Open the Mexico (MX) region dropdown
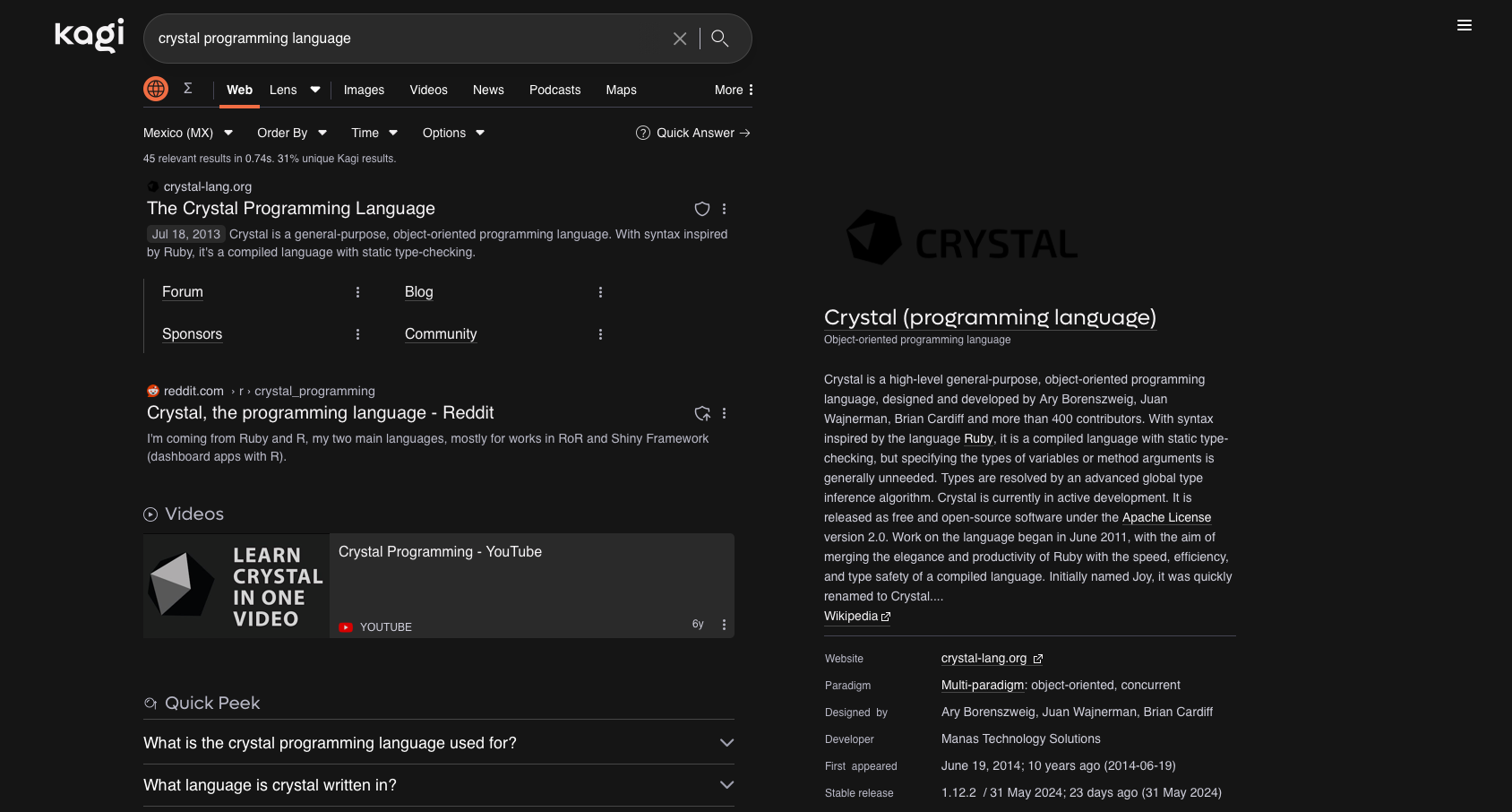This screenshot has width=1512, height=812. (188, 133)
